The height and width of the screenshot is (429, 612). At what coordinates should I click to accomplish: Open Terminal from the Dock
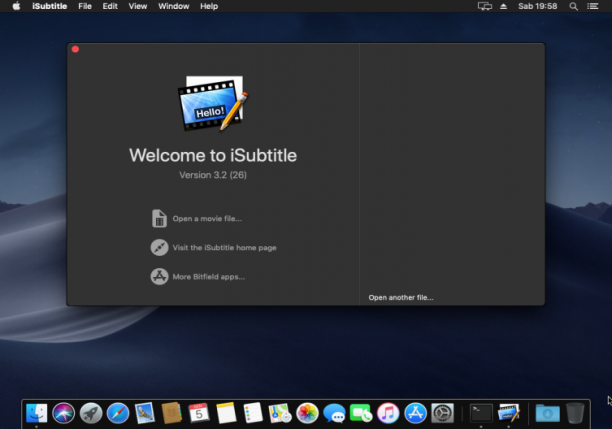(481, 413)
